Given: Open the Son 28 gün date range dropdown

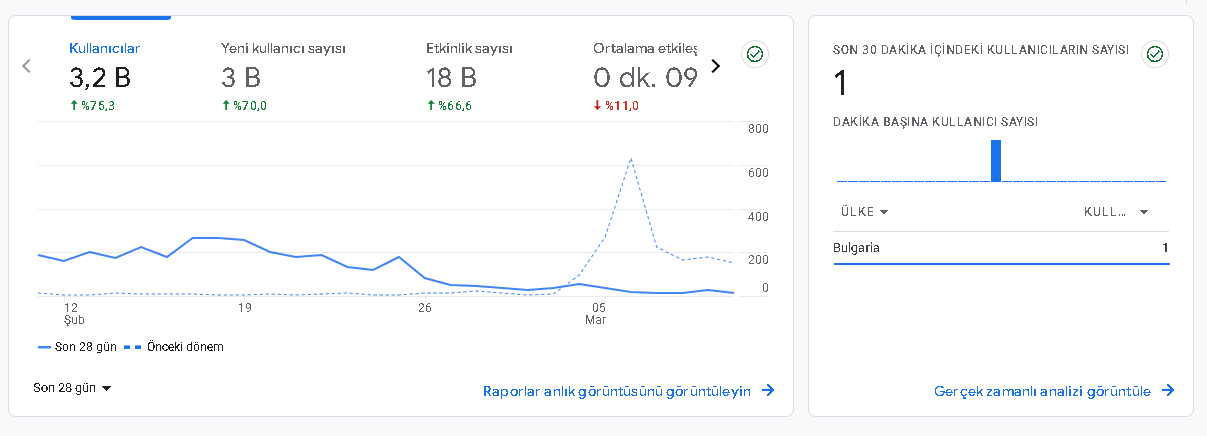Looking at the screenshot, I should (x=72, y=388).
